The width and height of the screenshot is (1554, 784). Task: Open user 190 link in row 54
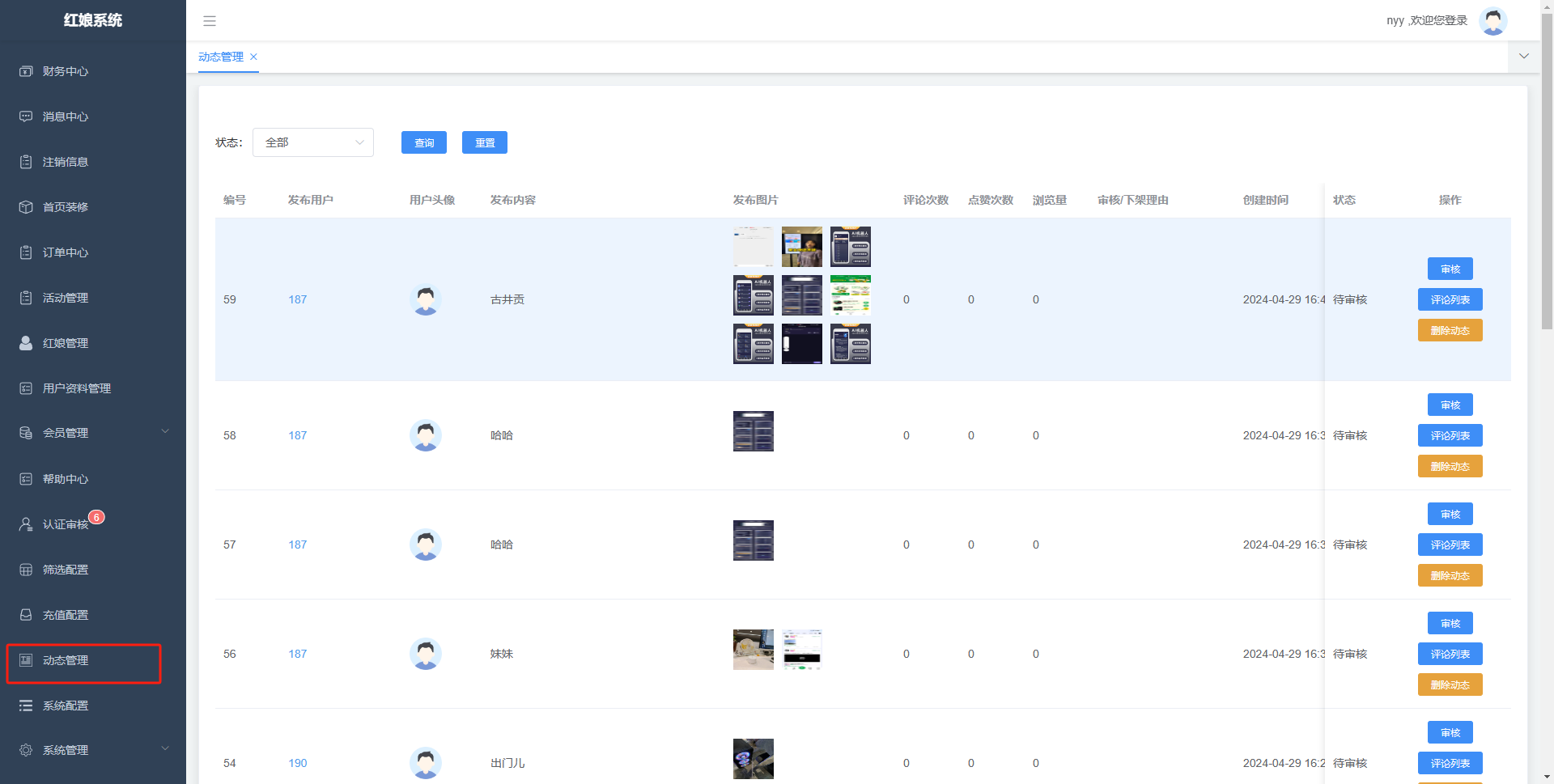[297, 763]
